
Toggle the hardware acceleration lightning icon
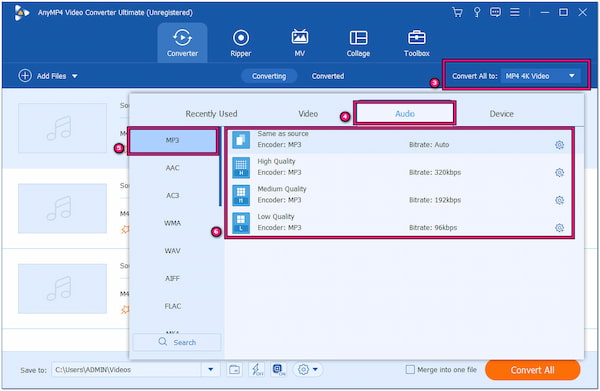[x=256, y=370]
